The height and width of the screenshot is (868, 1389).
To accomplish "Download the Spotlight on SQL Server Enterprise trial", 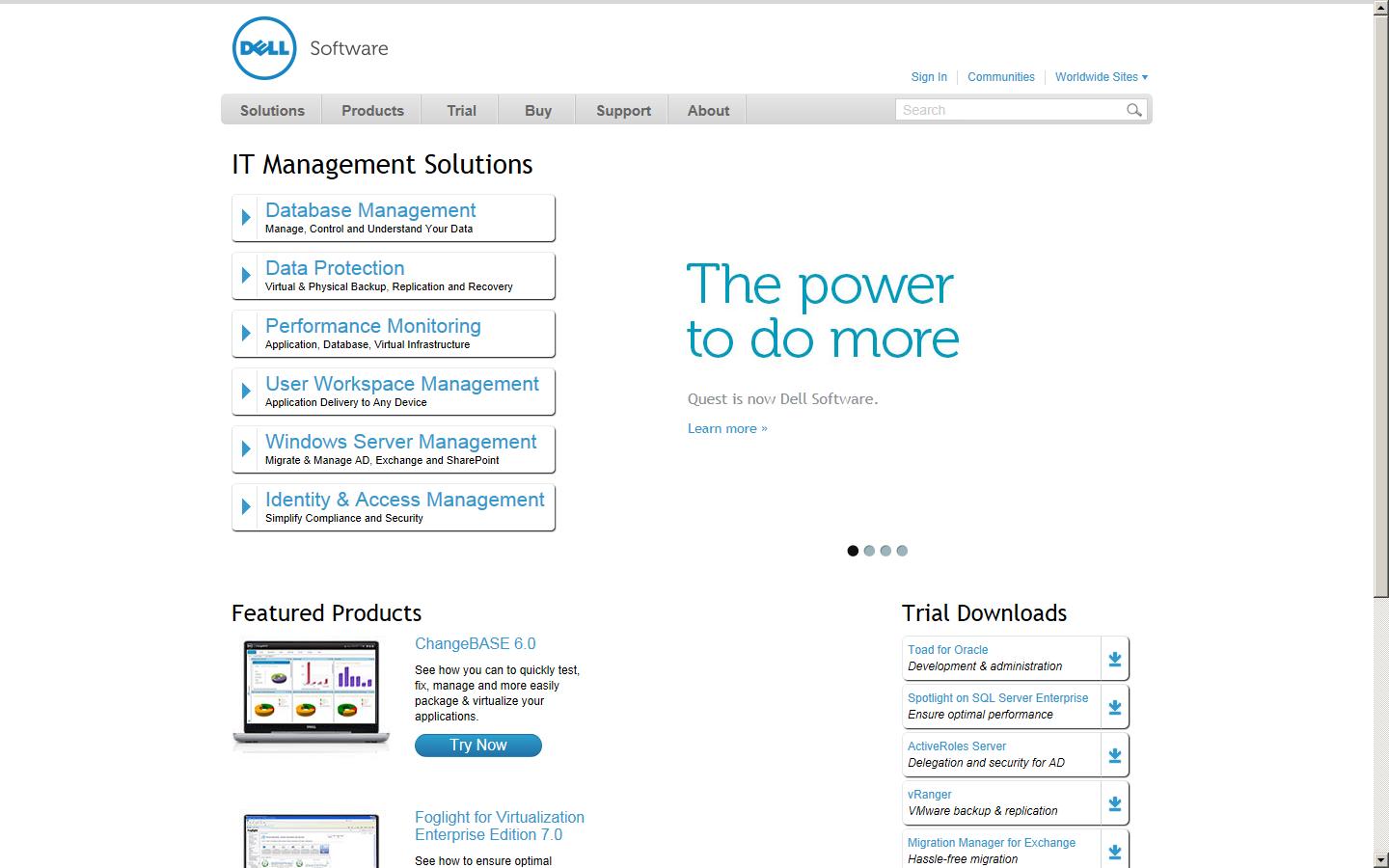I will tap(1115, 707).
